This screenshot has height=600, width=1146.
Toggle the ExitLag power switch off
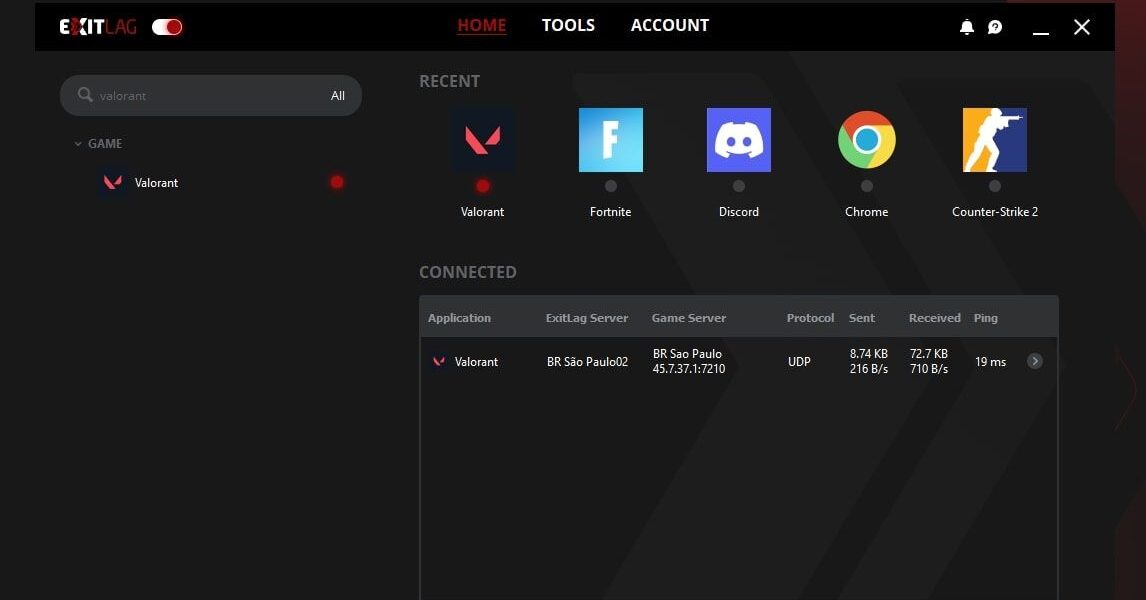(x=167, y=27)
